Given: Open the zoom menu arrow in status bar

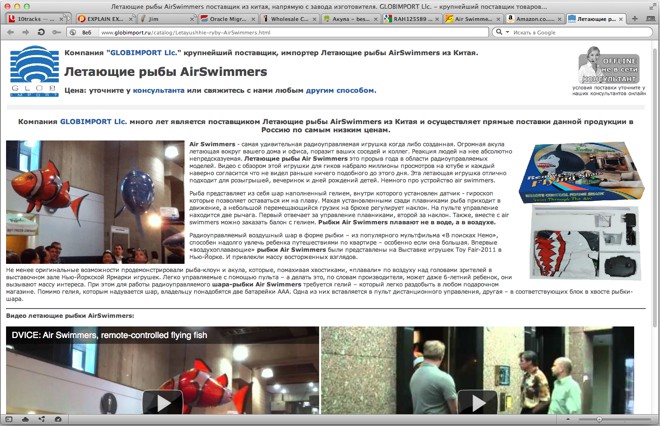Looking at the screenshot, I should pos(568,420).
